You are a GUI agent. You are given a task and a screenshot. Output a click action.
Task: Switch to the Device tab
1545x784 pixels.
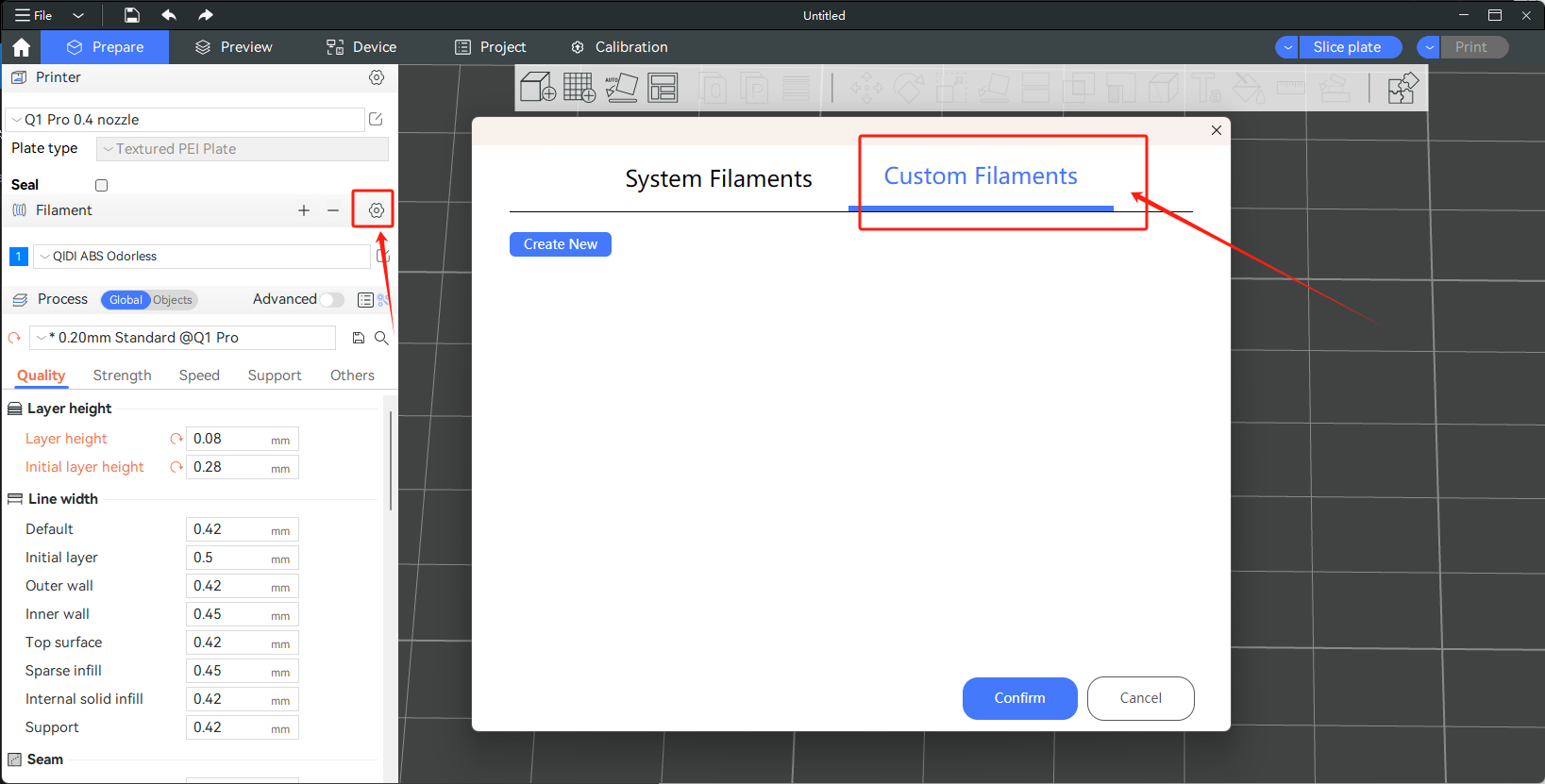(x=361, y=47)
